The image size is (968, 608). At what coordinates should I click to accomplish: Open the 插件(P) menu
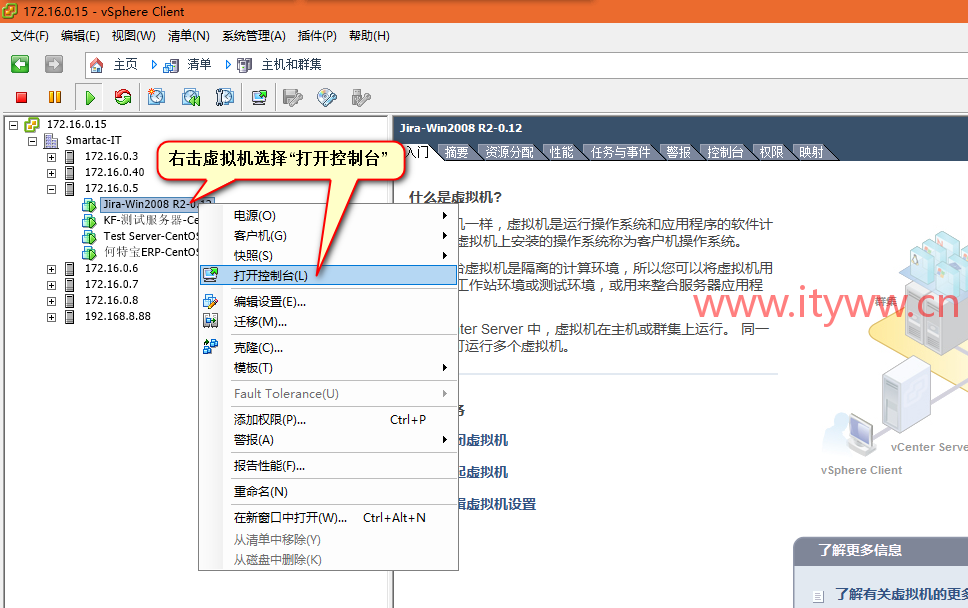point(317,36)
